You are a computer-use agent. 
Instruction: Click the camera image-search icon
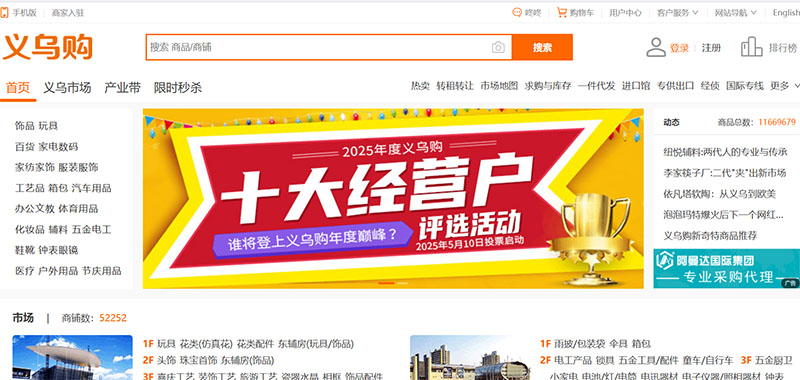coord(498,47)
